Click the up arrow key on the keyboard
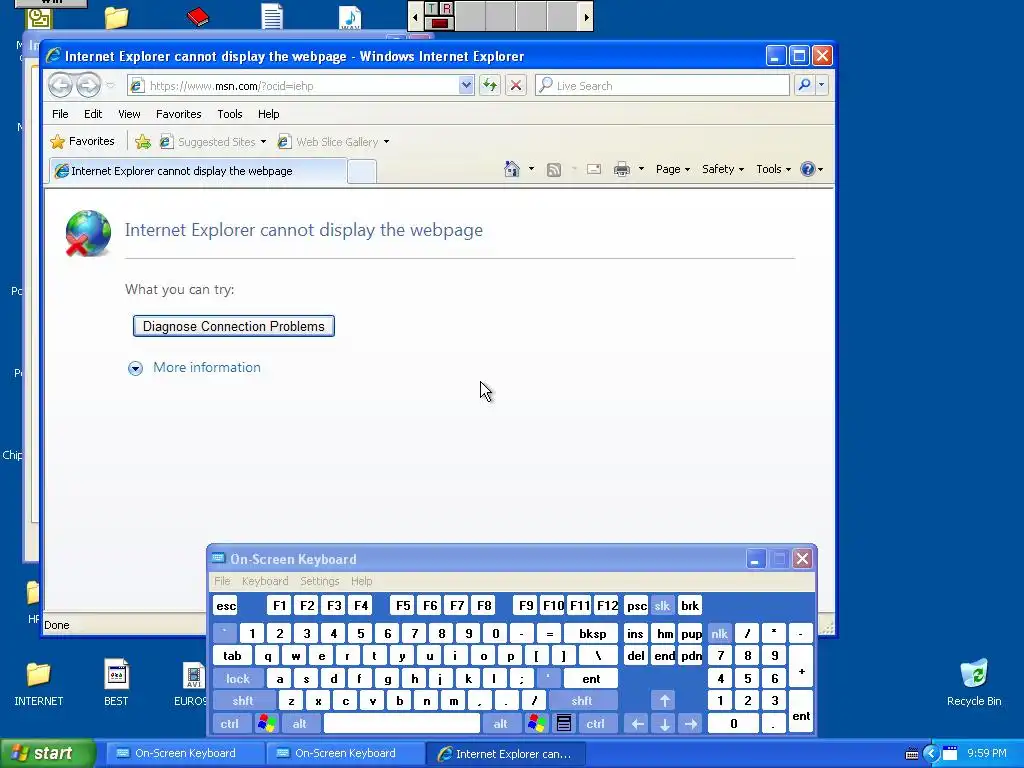 coord(664,701)
